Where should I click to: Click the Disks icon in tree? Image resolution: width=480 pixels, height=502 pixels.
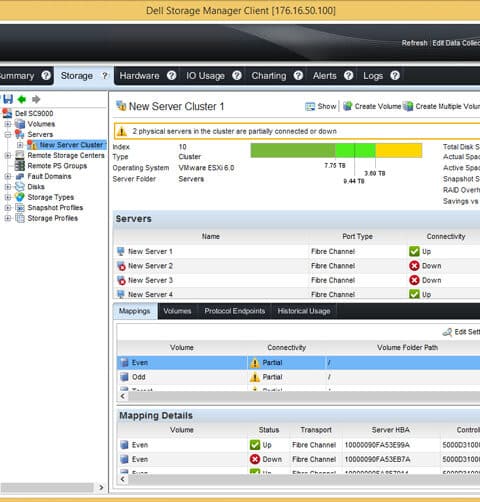[20, 187]
